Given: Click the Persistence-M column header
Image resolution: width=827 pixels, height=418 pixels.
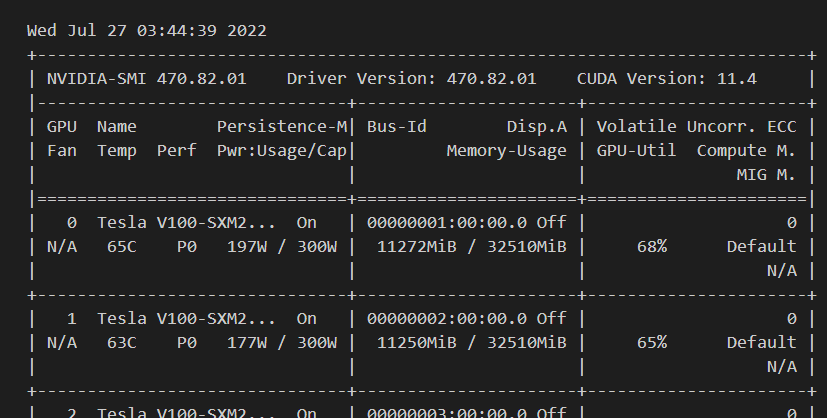Looking at the screenshot, I should (282, 127).
